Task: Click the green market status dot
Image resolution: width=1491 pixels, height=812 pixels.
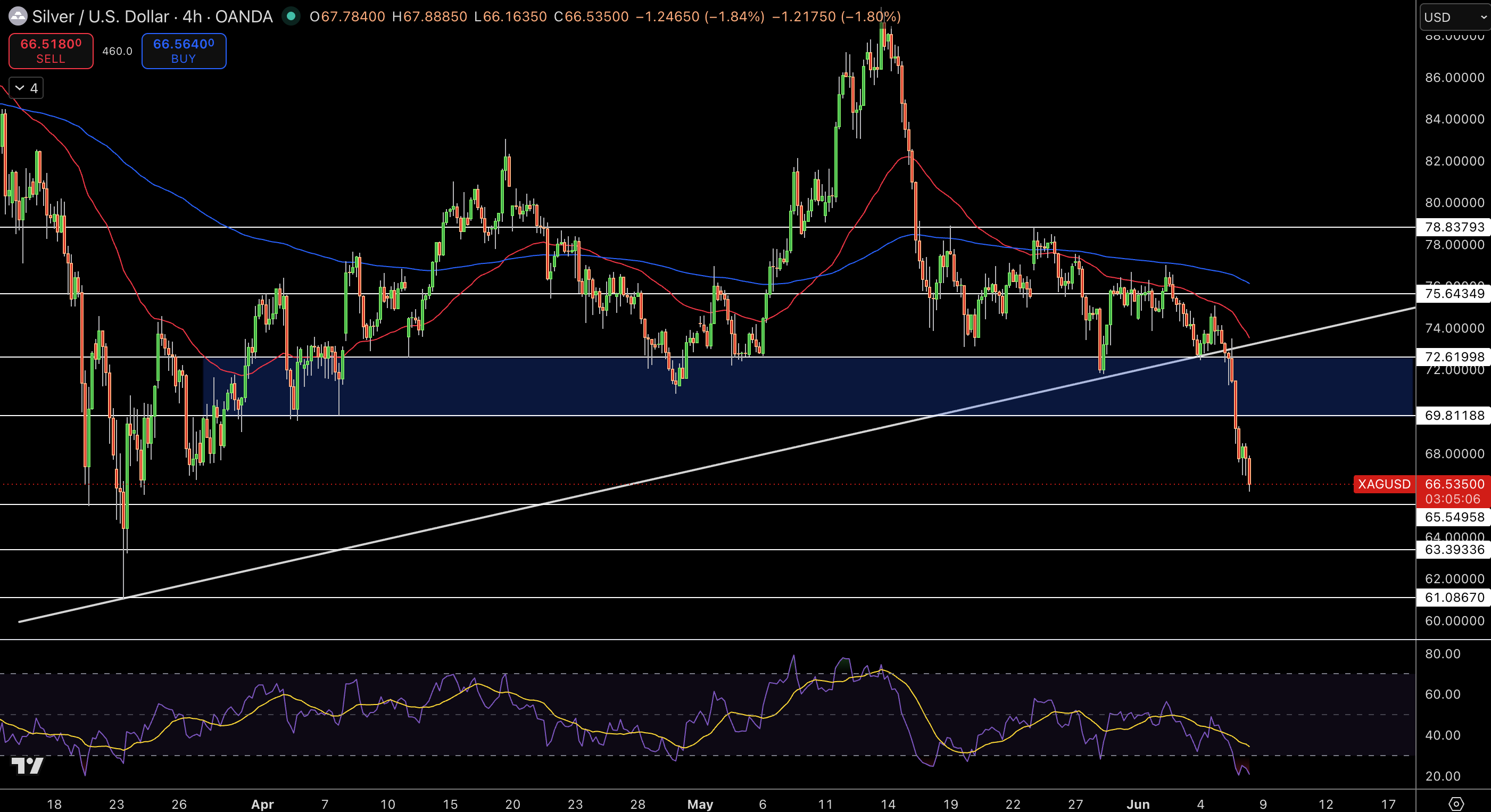Action: point(291,16)
